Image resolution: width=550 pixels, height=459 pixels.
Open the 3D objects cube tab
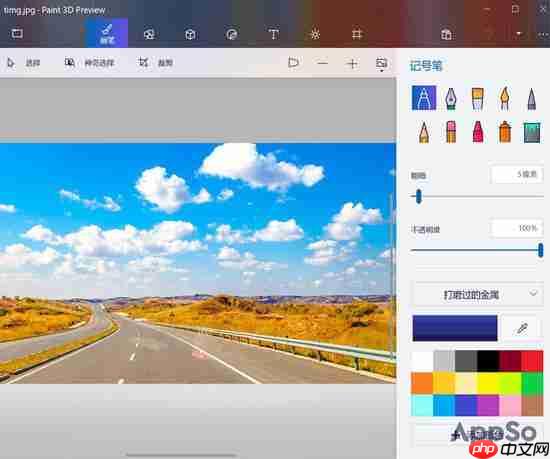point(190,34)
